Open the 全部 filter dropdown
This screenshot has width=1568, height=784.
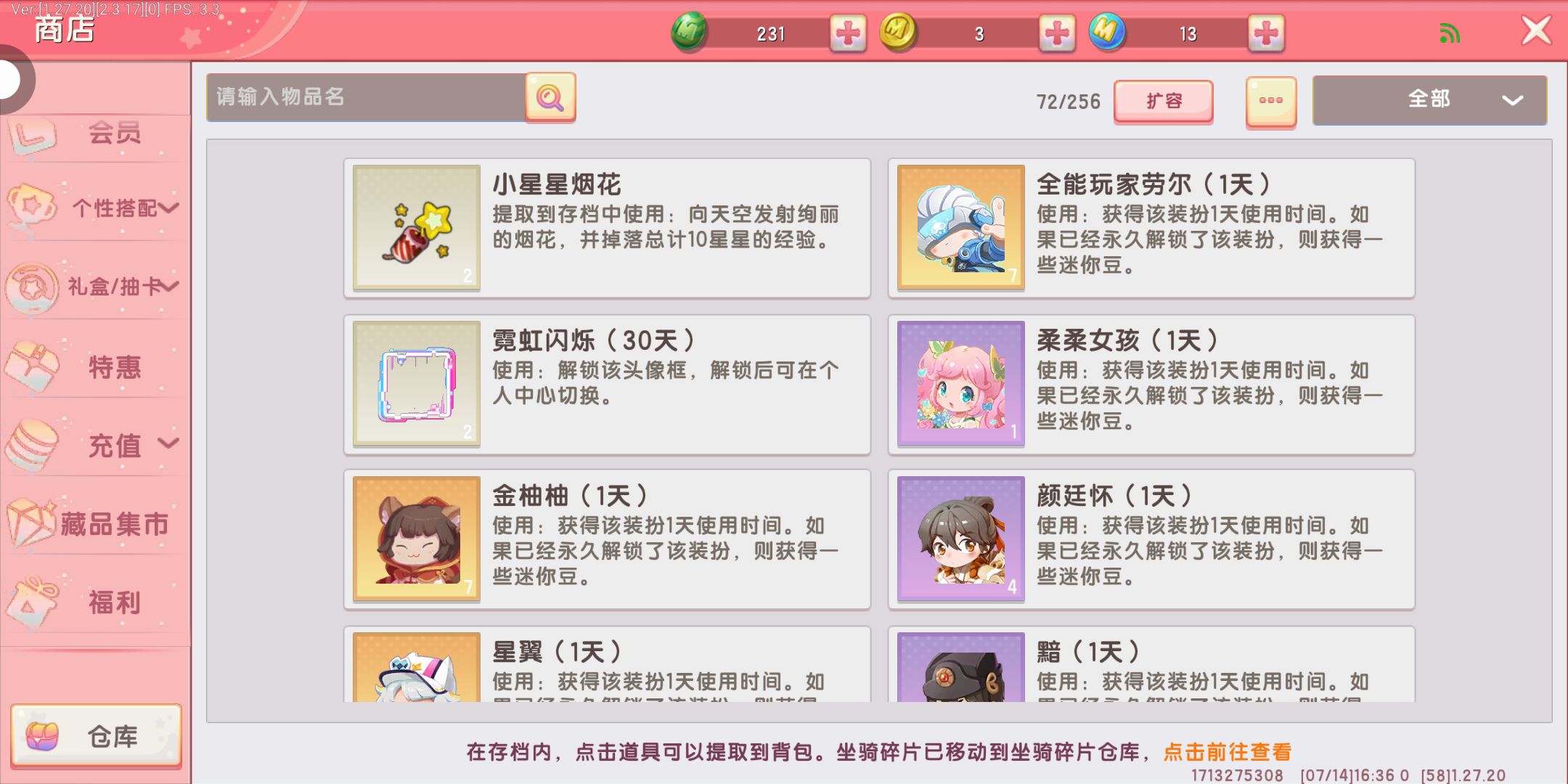point(1429,100)
